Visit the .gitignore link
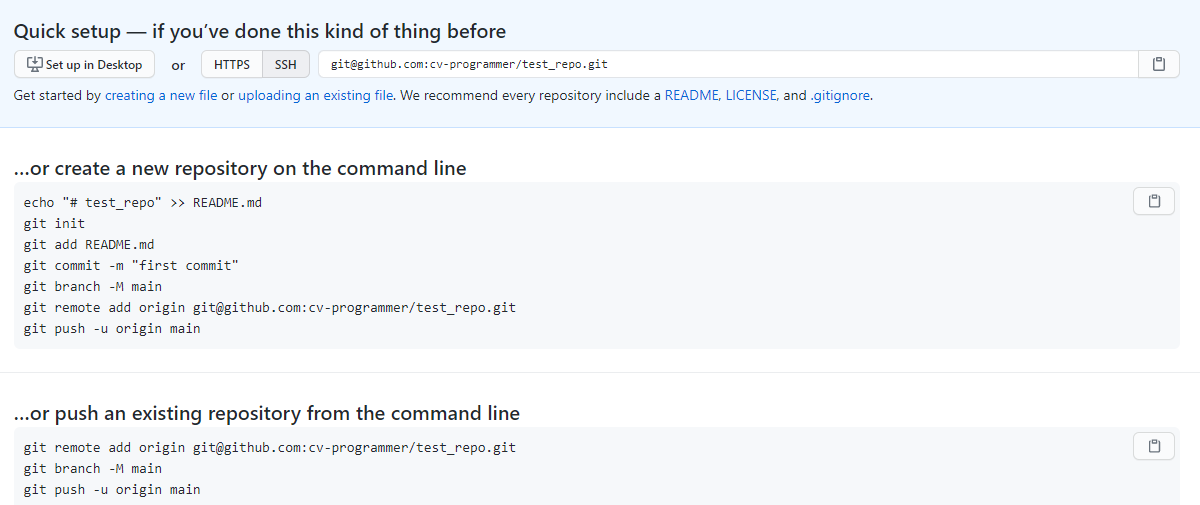The height and width of the screenshot is (505, 1200). click(840, 96)
